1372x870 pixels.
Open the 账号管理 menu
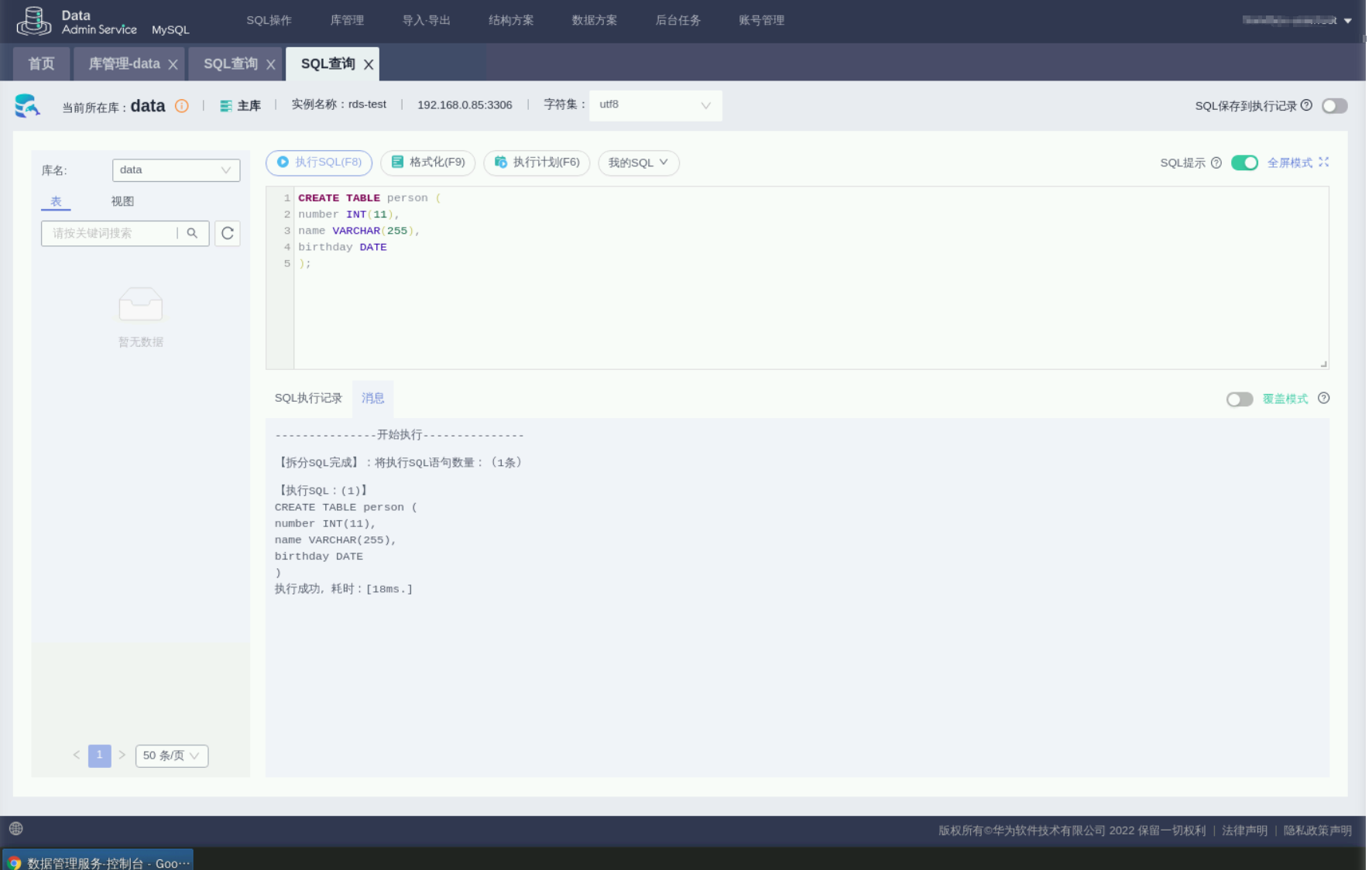tap(762, 21)
